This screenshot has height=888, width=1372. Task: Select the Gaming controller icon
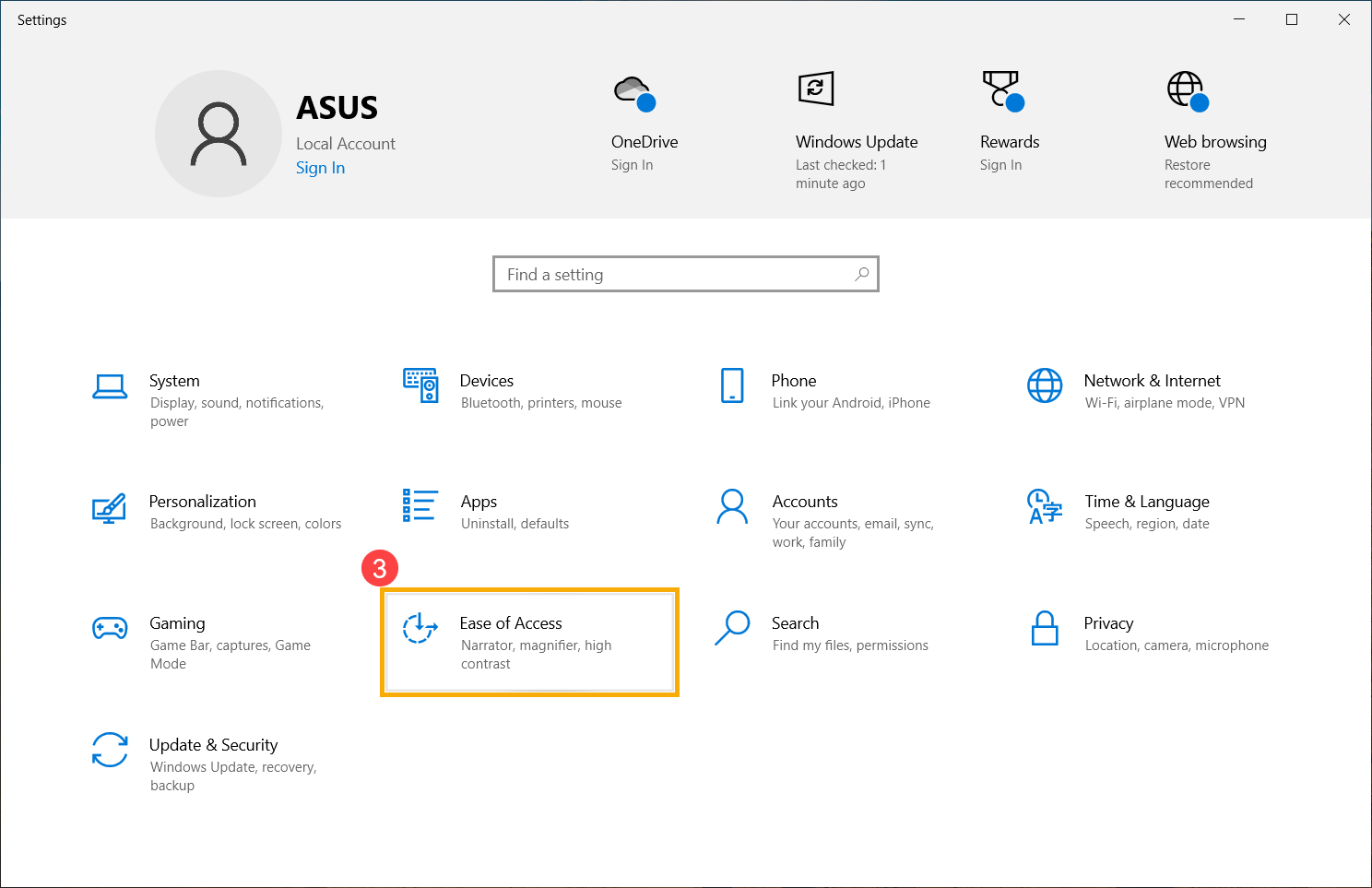click(x=110, y=628)
